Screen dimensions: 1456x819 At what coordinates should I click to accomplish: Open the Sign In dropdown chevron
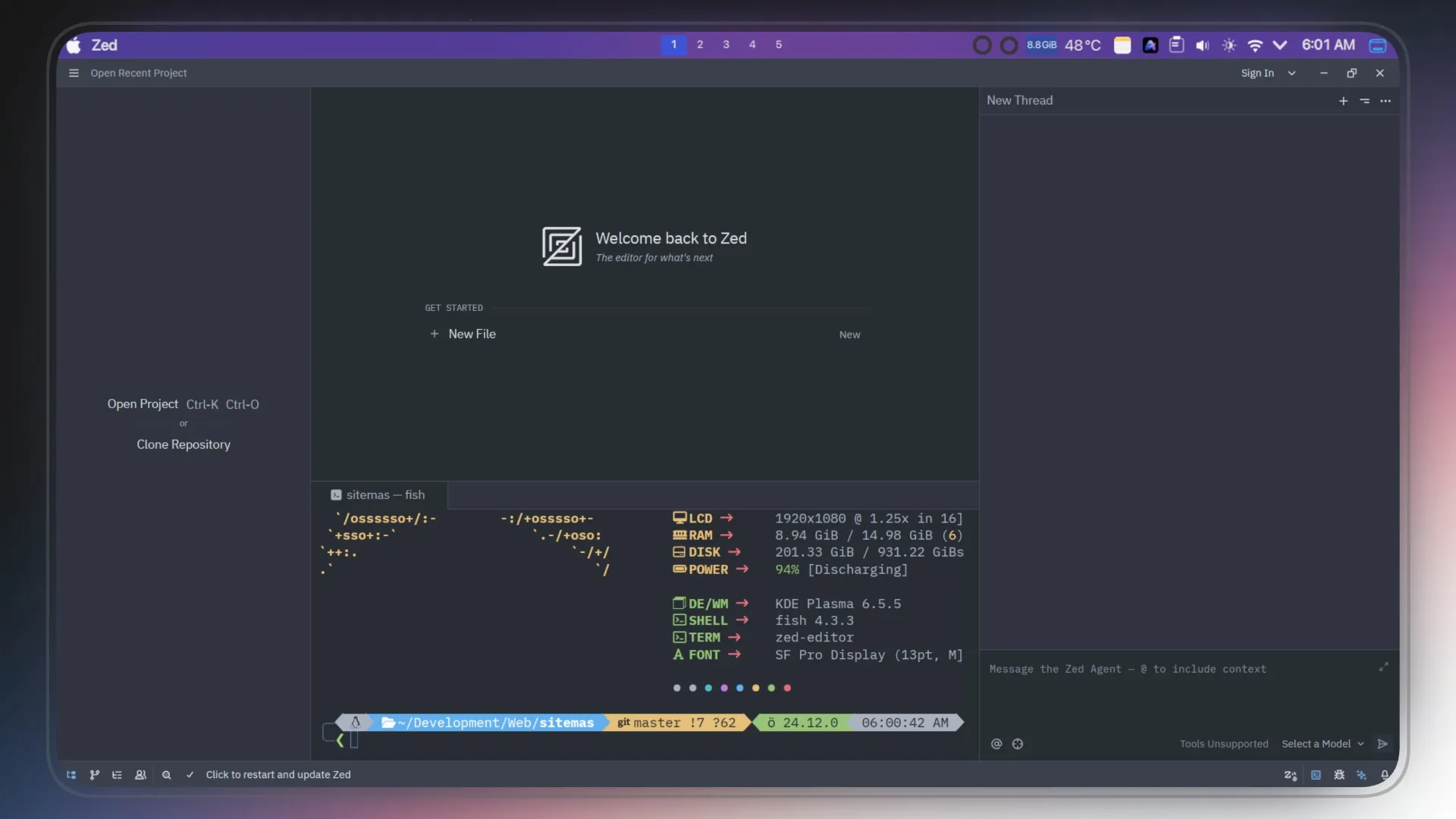point(1291,73)
